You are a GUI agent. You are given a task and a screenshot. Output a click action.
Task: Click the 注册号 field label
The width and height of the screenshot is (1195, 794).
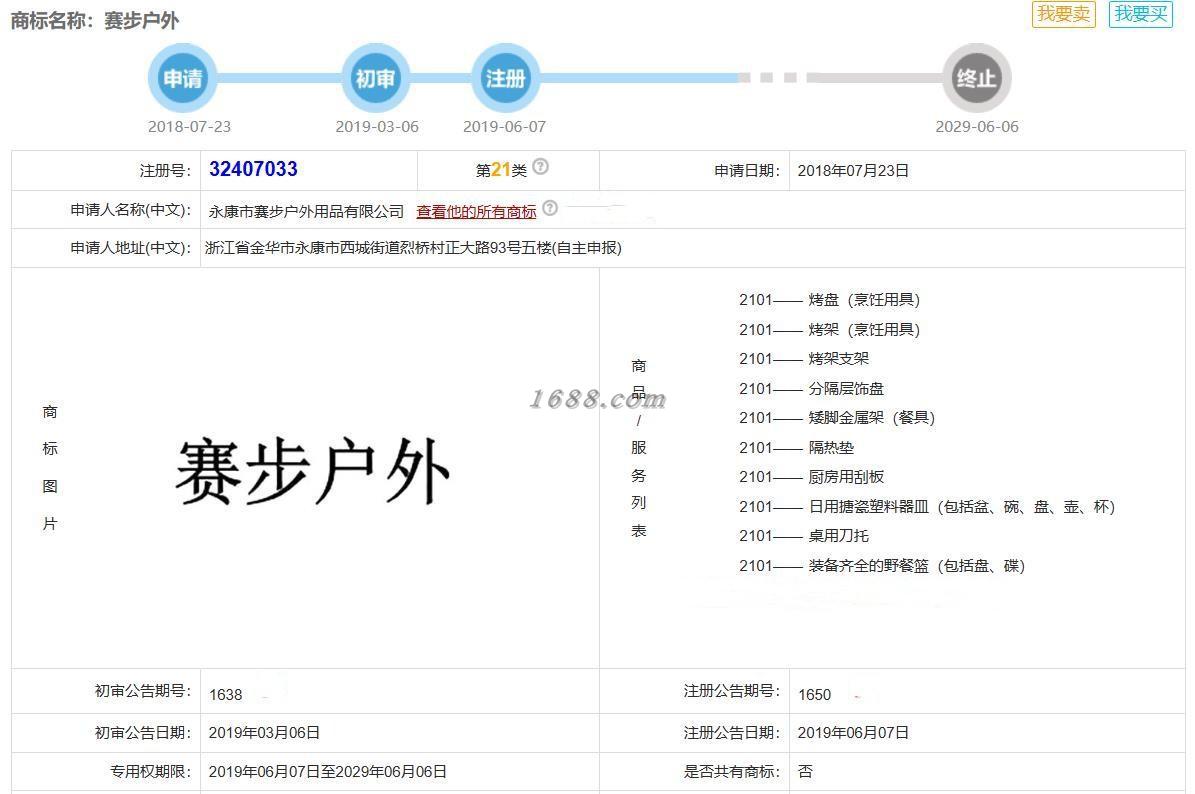point(165,171)
